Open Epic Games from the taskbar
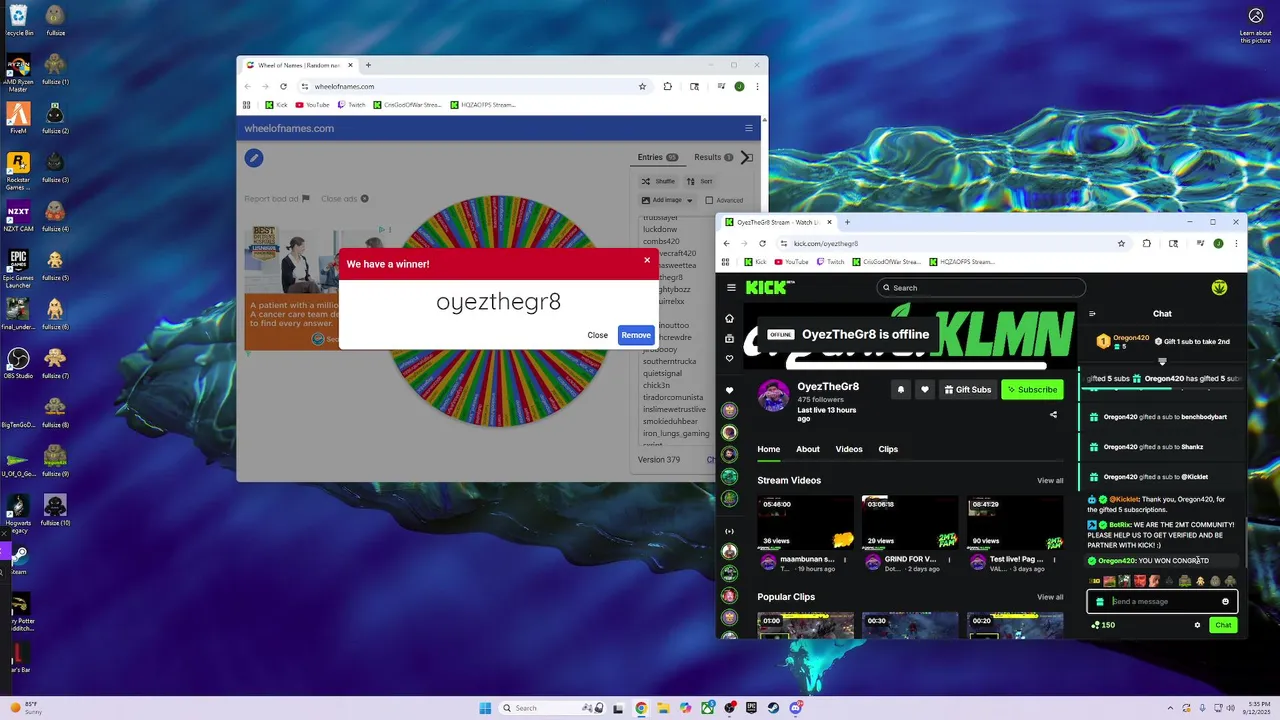1280x720 pixels. click(x=751, y=708)
